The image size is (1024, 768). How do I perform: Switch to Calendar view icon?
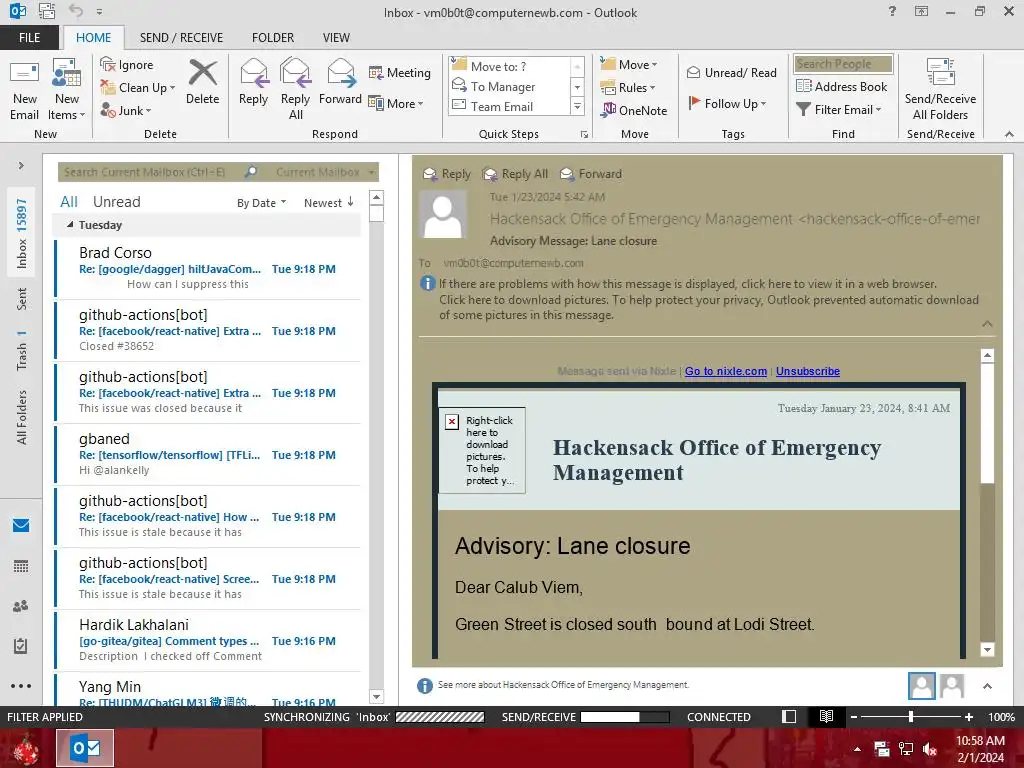click(21, 566)
